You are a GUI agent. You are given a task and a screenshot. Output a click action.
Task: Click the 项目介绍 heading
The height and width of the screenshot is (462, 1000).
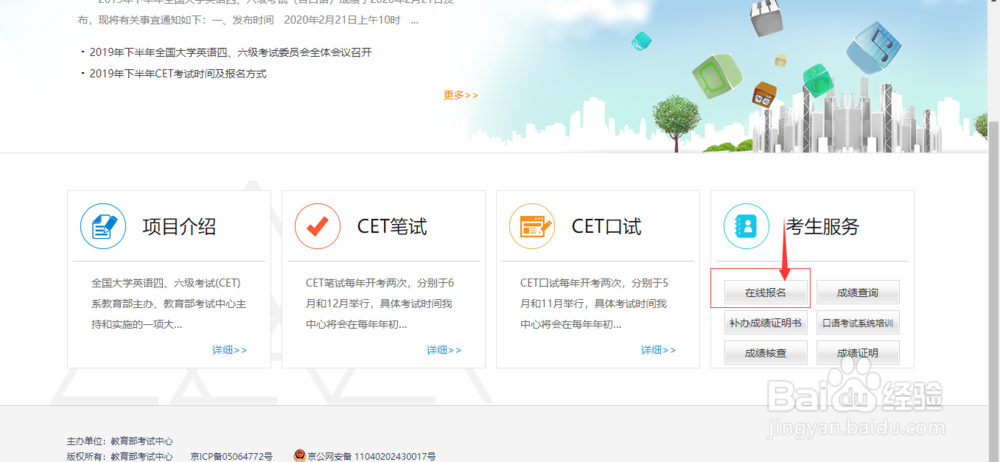click(x=179, y=227)
